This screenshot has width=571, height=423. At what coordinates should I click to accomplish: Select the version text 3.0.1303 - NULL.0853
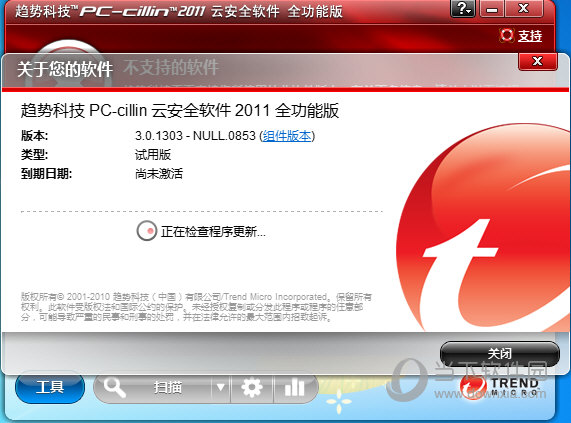click(195, 136)
